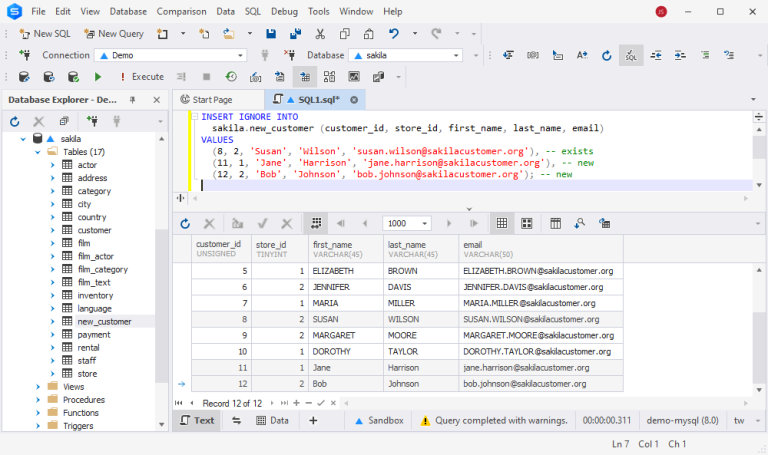Select the new_customer table in tree
Viewport: 768px width, 455px height.
point(104,322)
